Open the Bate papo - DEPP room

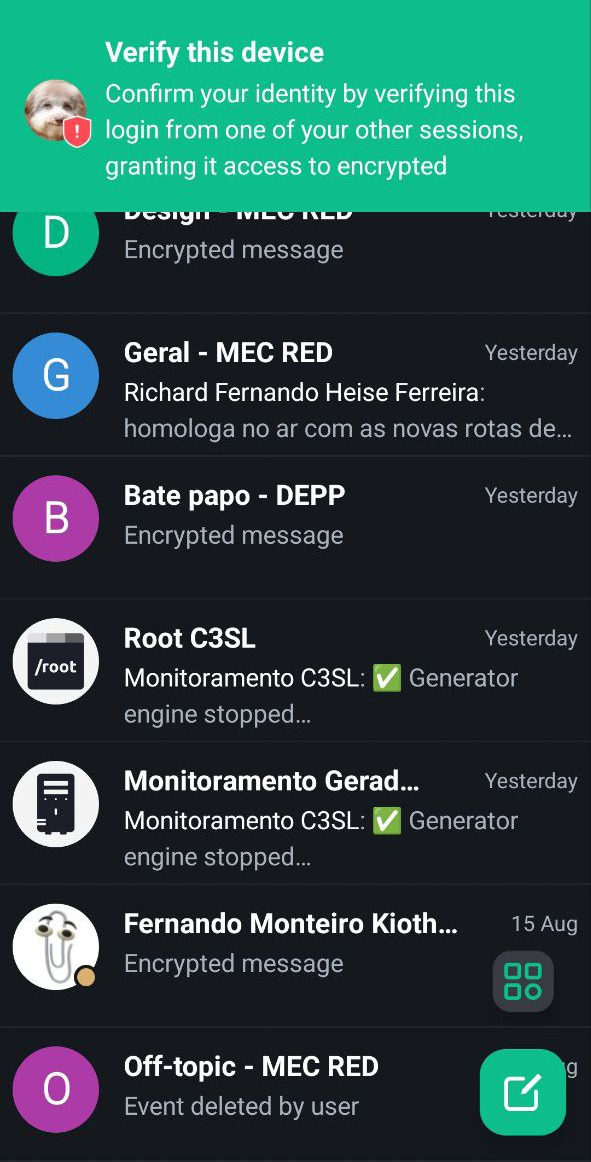(295, 527)
